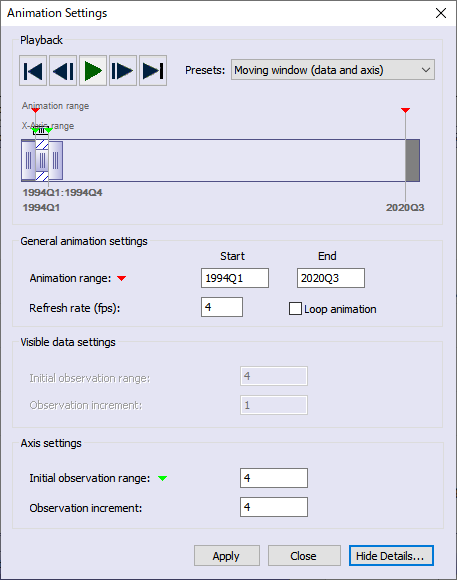Step forward one animation frame
Image resolution: width=457 pixels, height=580 pixels.
pos(123,71)
